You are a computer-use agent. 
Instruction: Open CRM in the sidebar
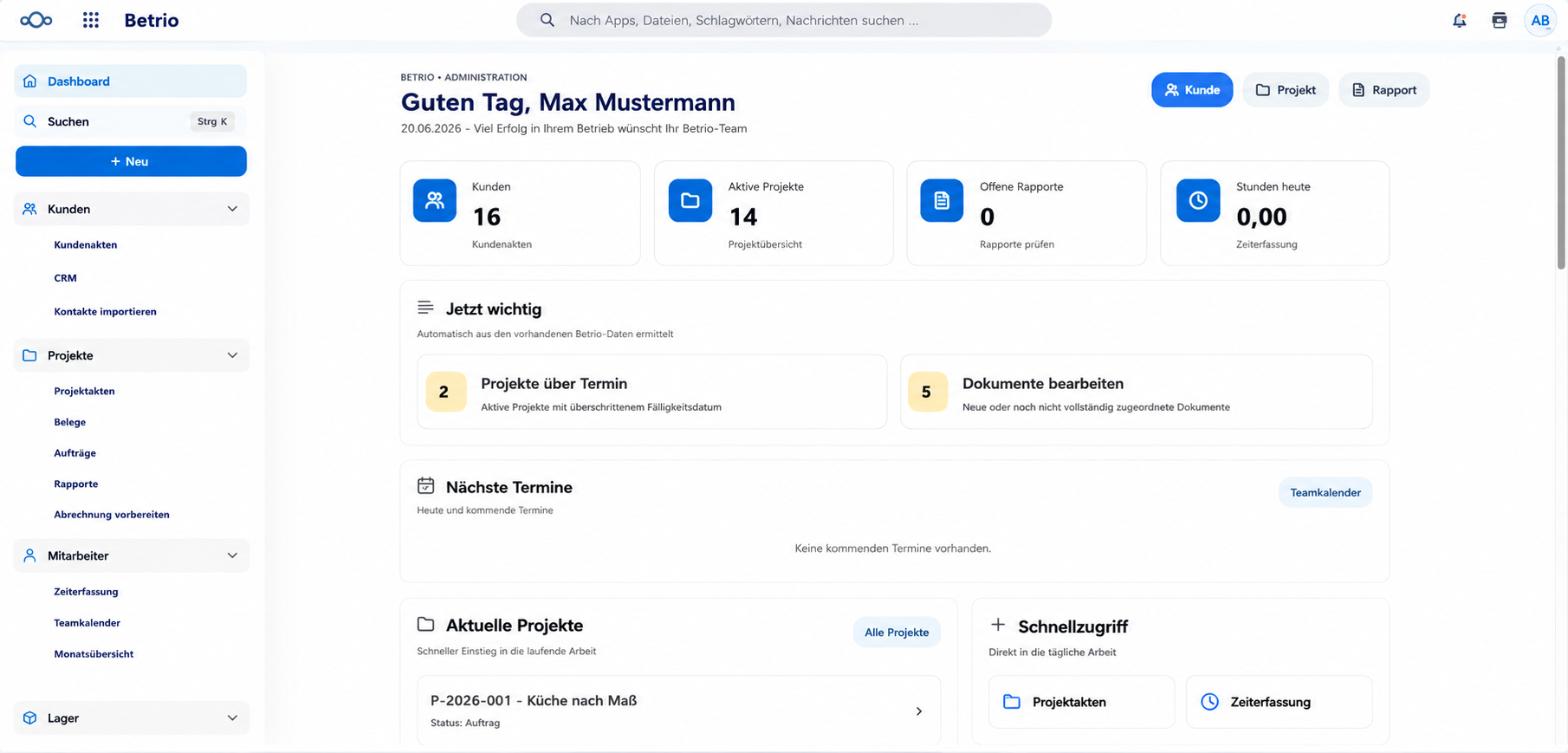coord(65,278)
